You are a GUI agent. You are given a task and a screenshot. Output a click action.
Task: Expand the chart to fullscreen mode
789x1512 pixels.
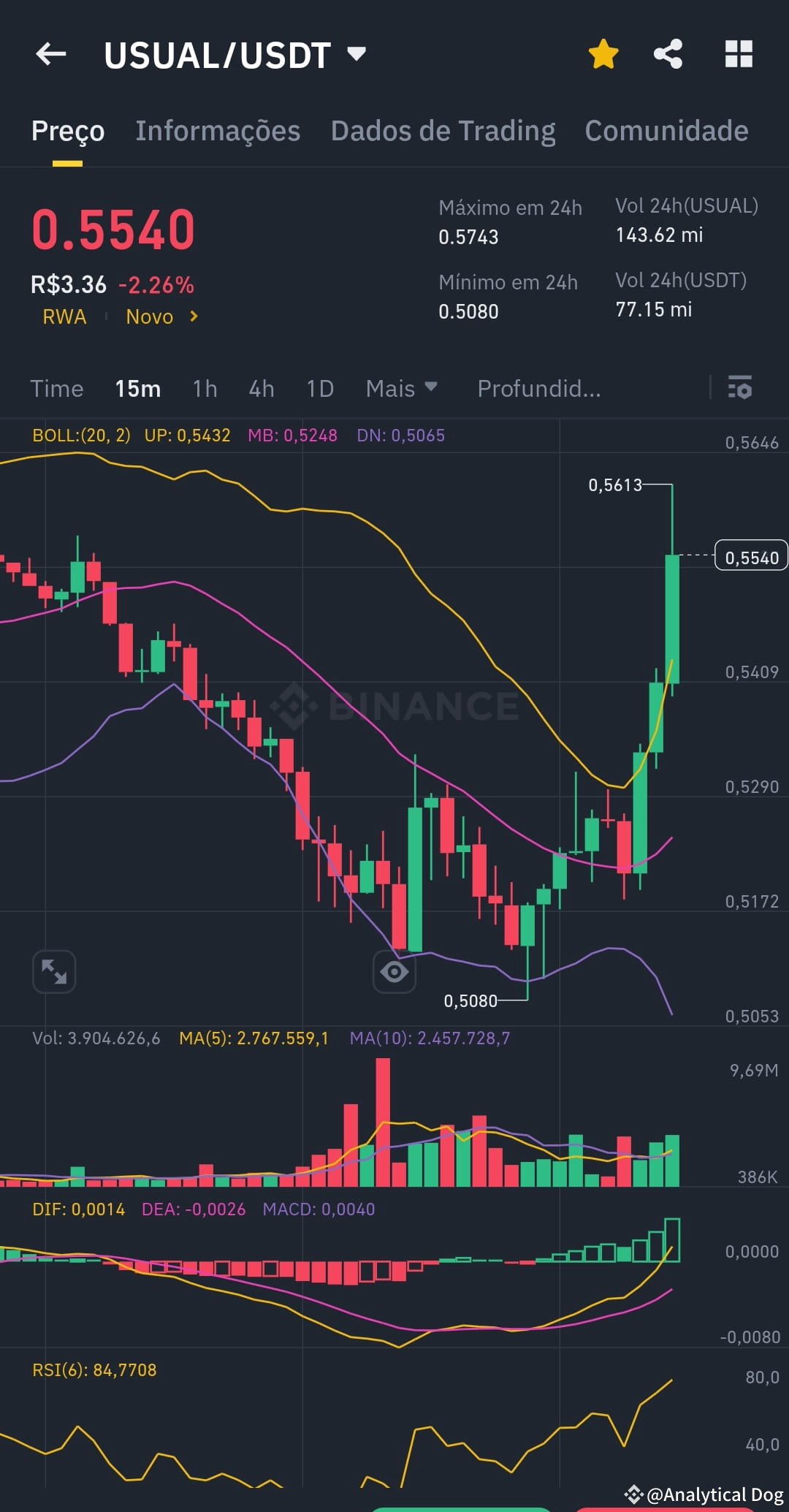point(53,971)
